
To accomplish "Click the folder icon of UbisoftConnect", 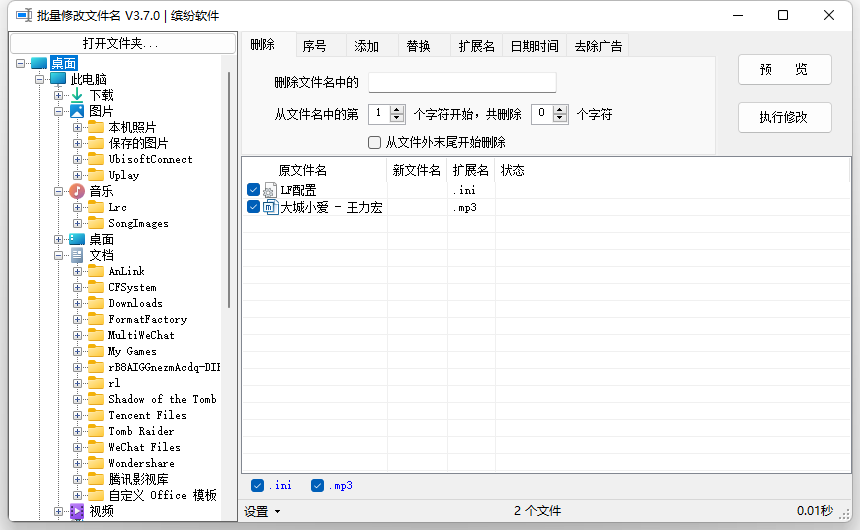I will point(96,159).
